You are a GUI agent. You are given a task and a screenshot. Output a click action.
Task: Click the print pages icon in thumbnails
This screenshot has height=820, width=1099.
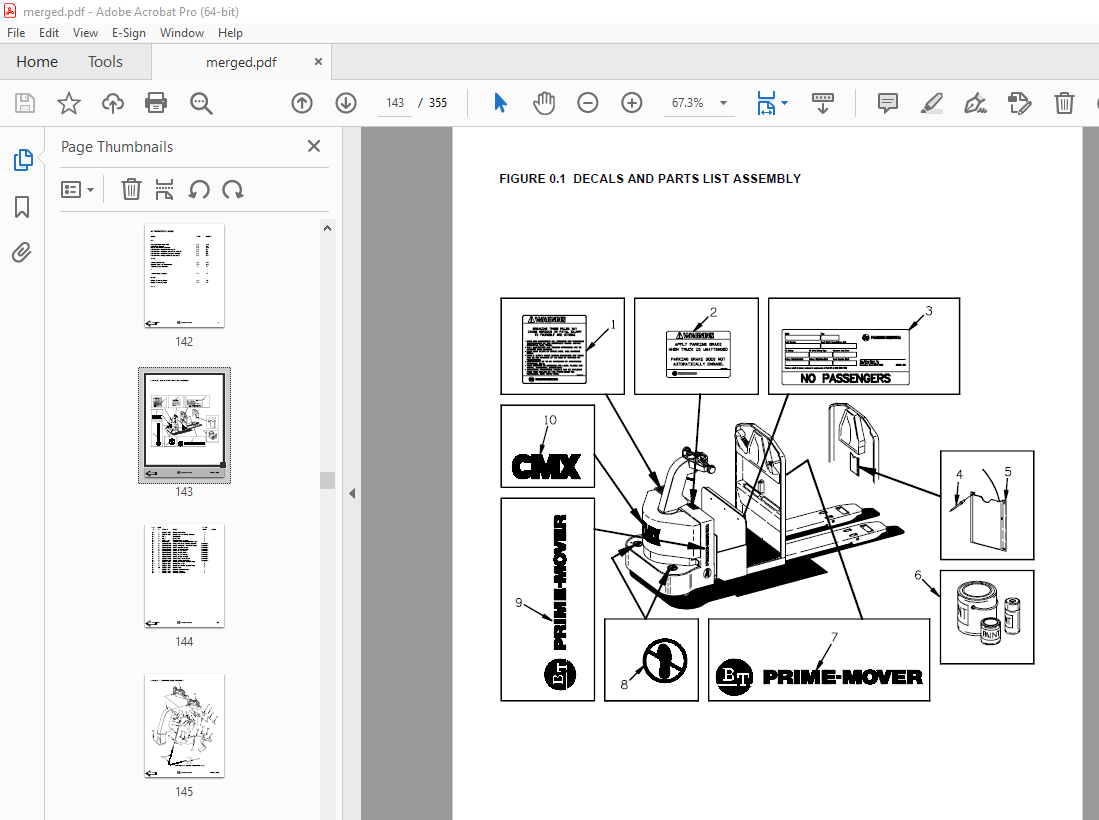[x=164, y=189]
